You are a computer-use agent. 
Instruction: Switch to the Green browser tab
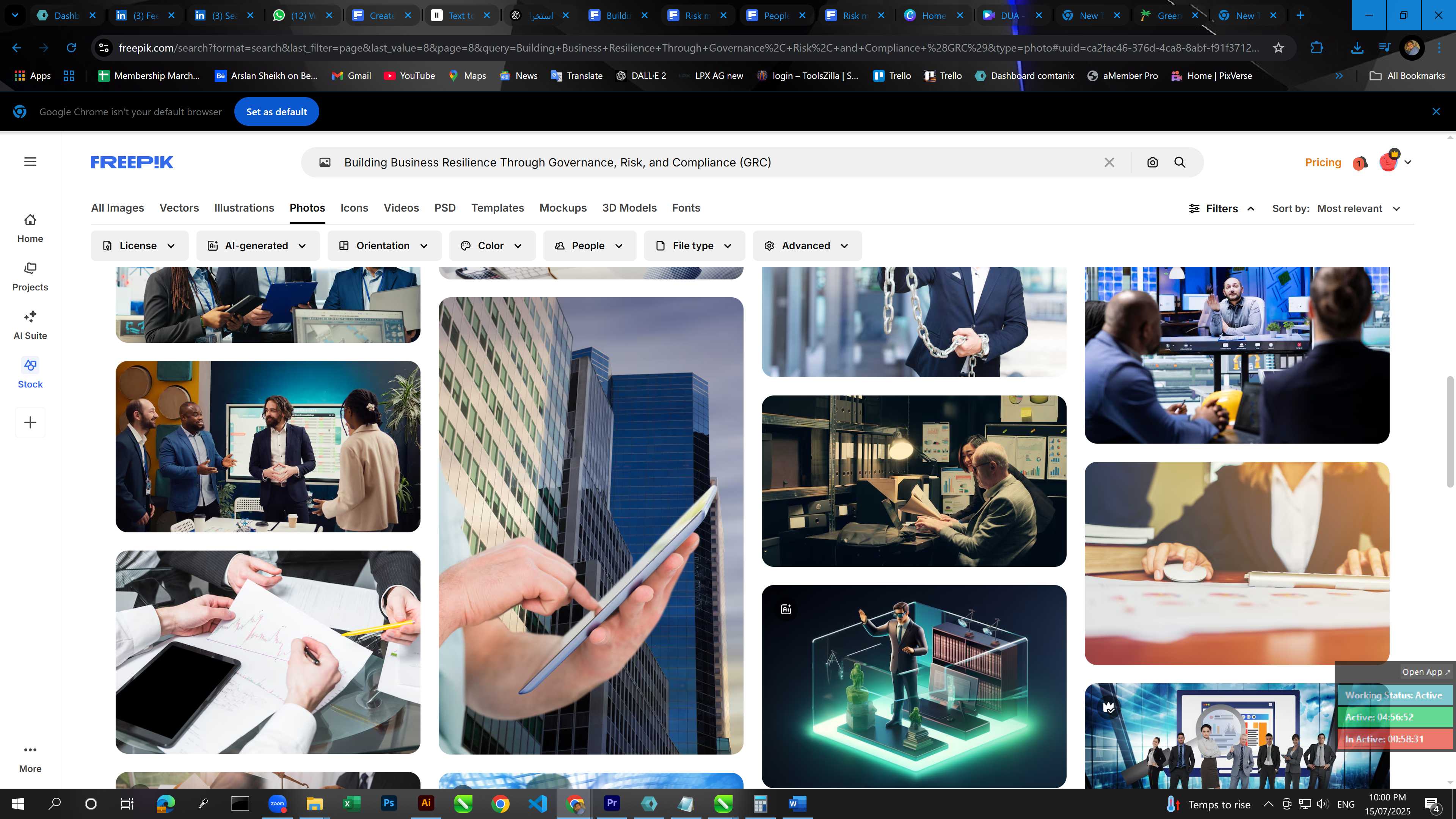tap(1169, 15)
